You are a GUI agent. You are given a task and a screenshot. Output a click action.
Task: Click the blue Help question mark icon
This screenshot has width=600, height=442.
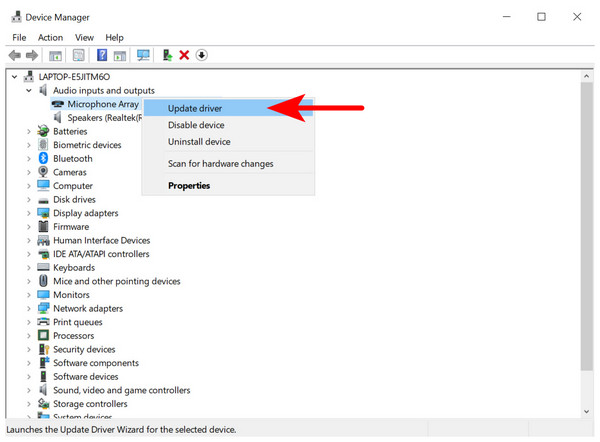click(x=102, y=55)
